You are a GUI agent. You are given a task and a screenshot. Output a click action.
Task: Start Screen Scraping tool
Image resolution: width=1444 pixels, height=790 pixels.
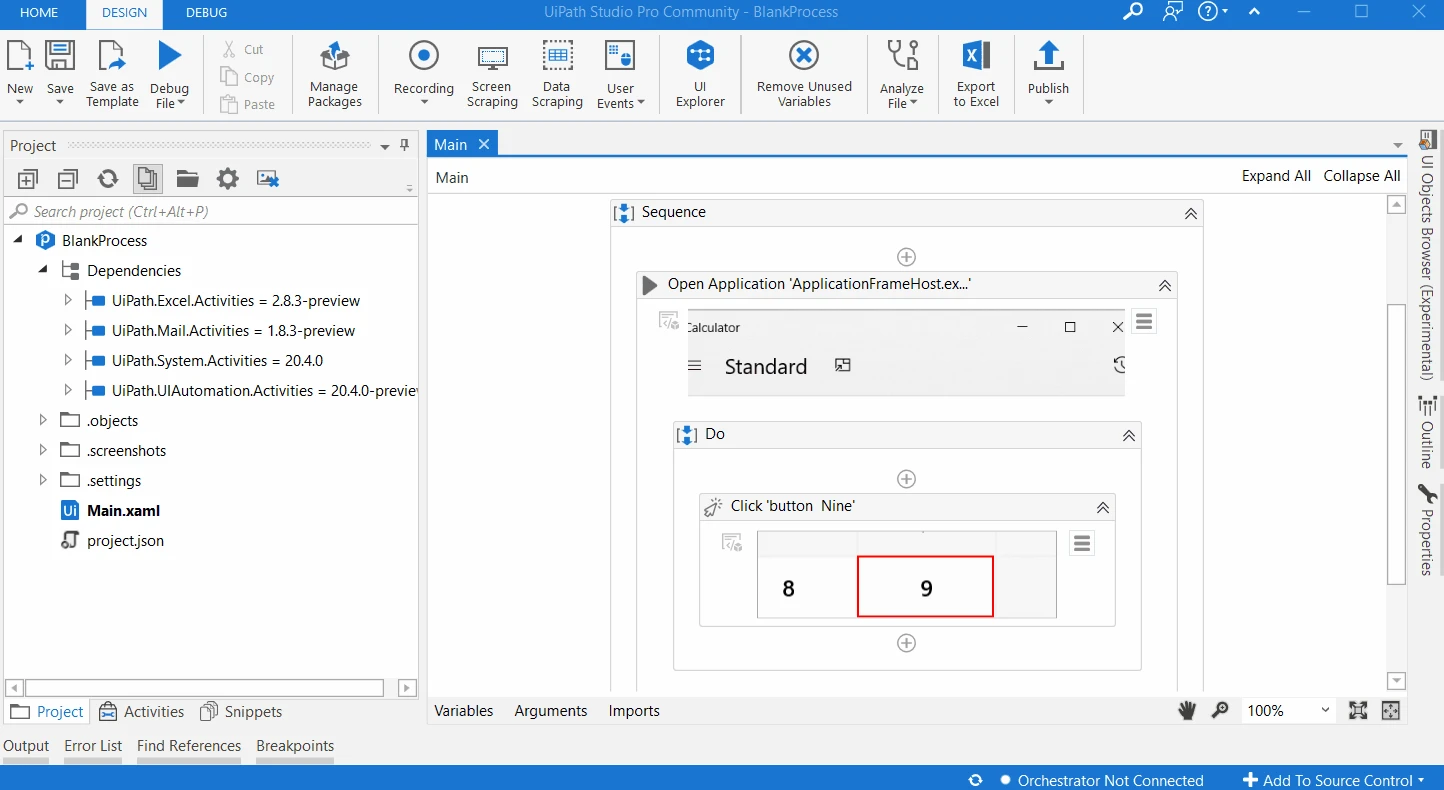[x=492, y=74]
